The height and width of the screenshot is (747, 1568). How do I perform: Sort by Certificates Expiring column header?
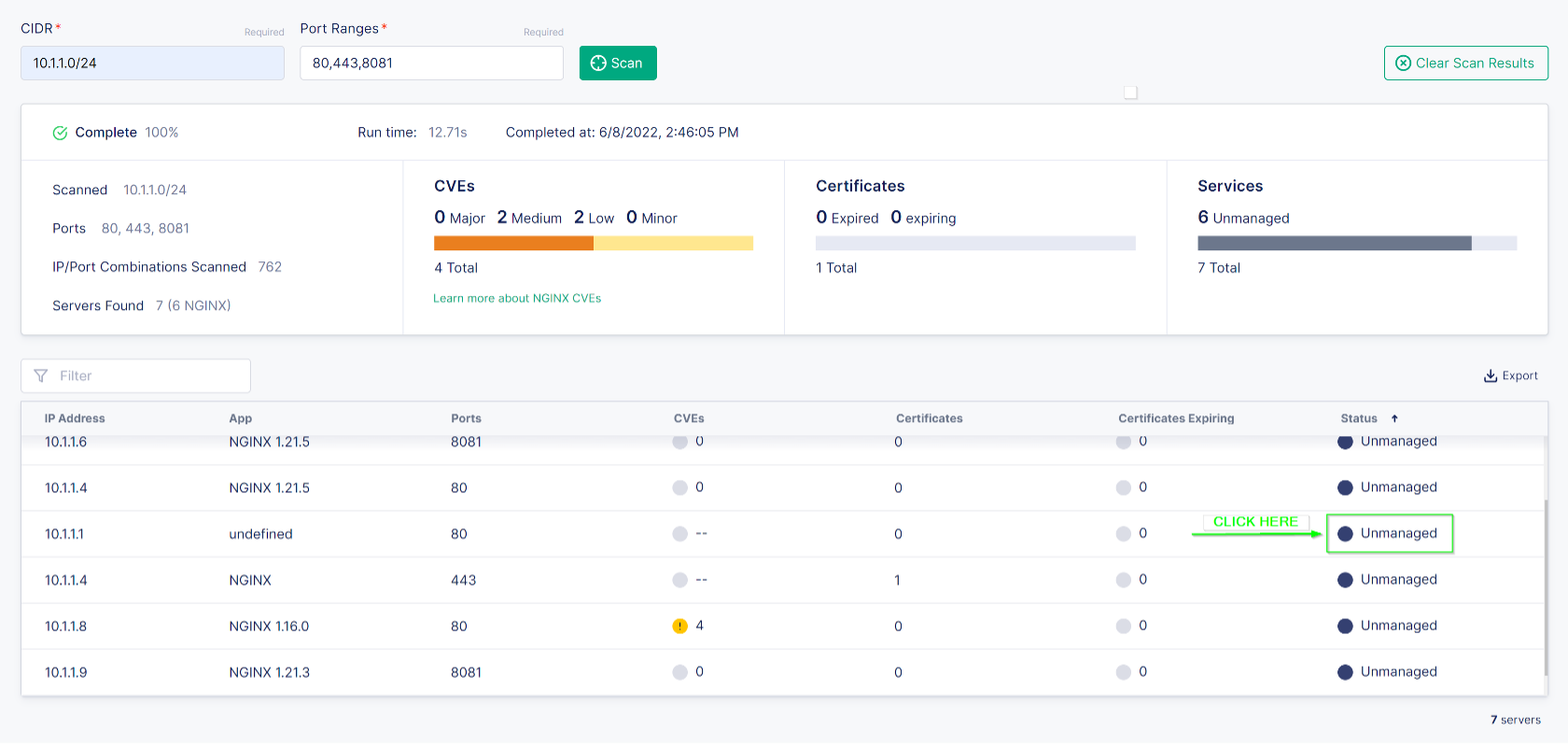point(1176,418)
